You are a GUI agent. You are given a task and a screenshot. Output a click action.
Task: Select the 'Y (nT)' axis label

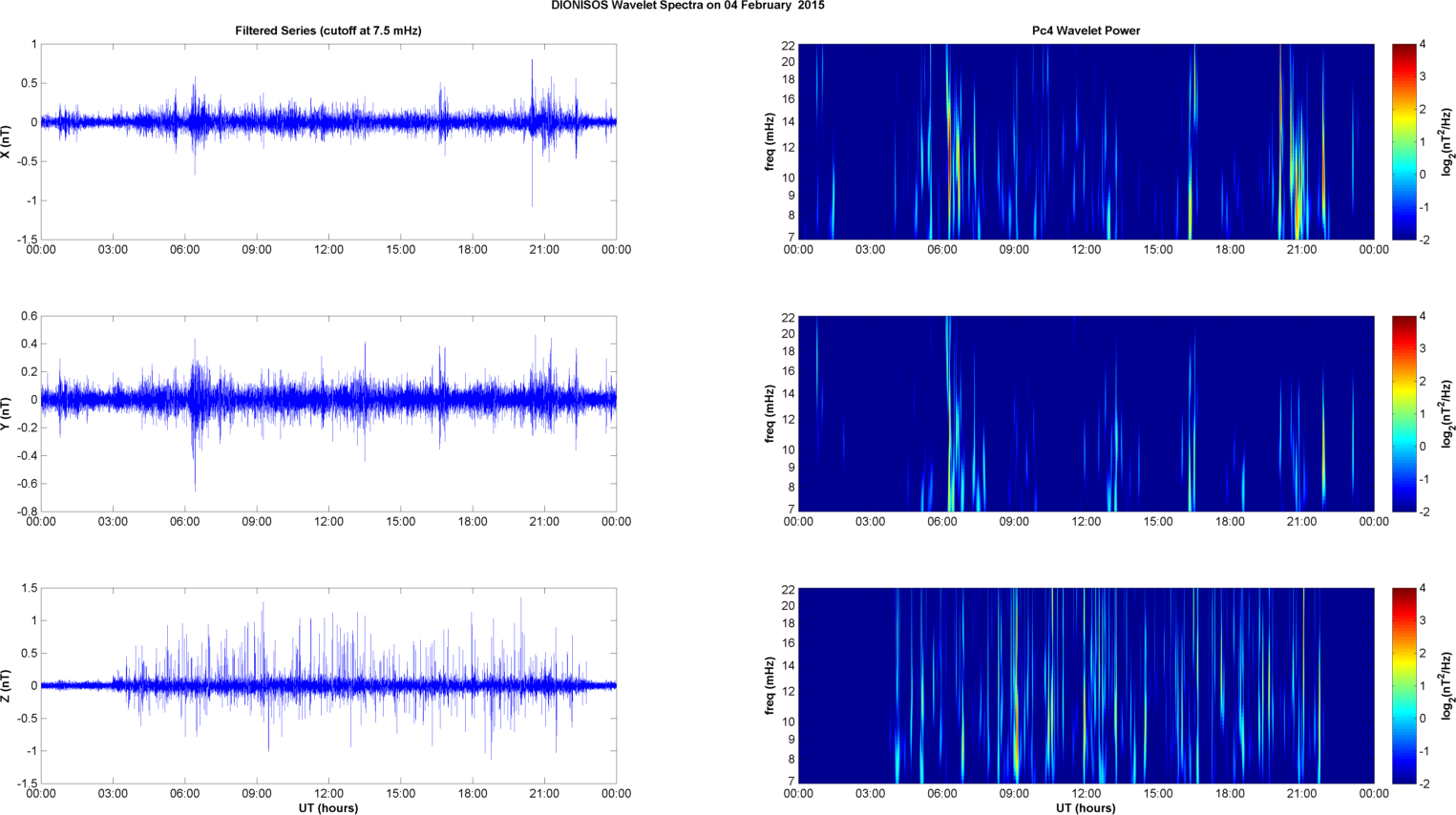click(7, 413)
